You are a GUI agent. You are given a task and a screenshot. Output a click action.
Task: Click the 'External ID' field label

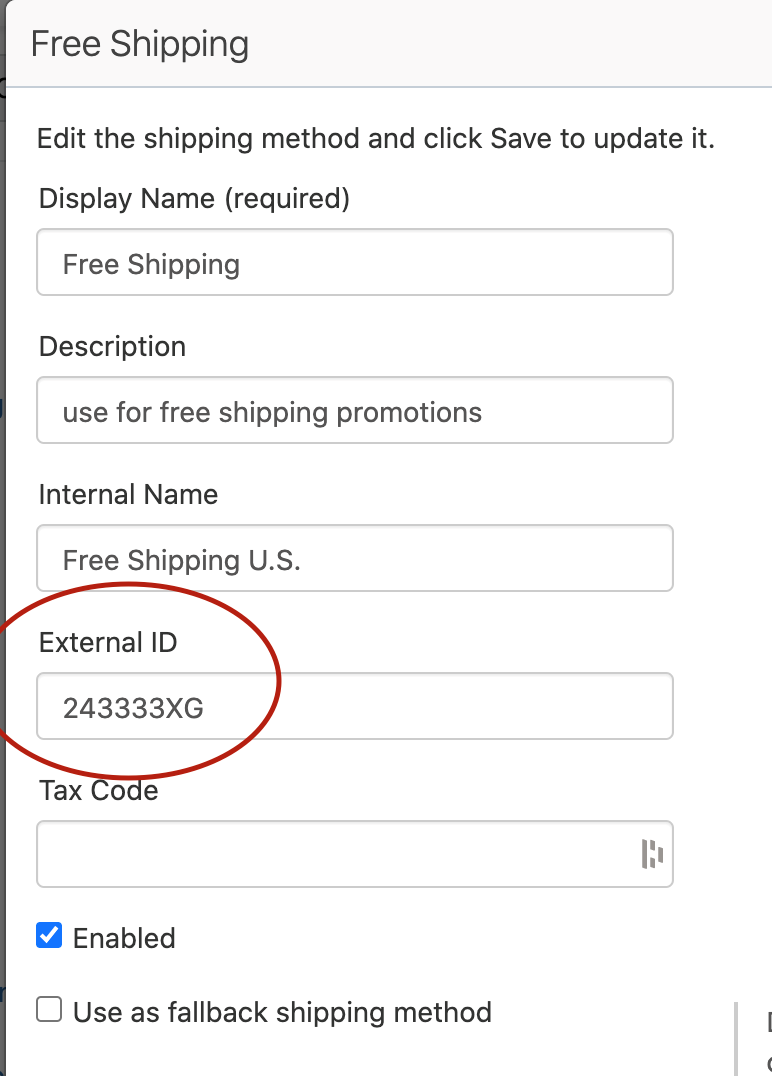click(x=108, y=642)
